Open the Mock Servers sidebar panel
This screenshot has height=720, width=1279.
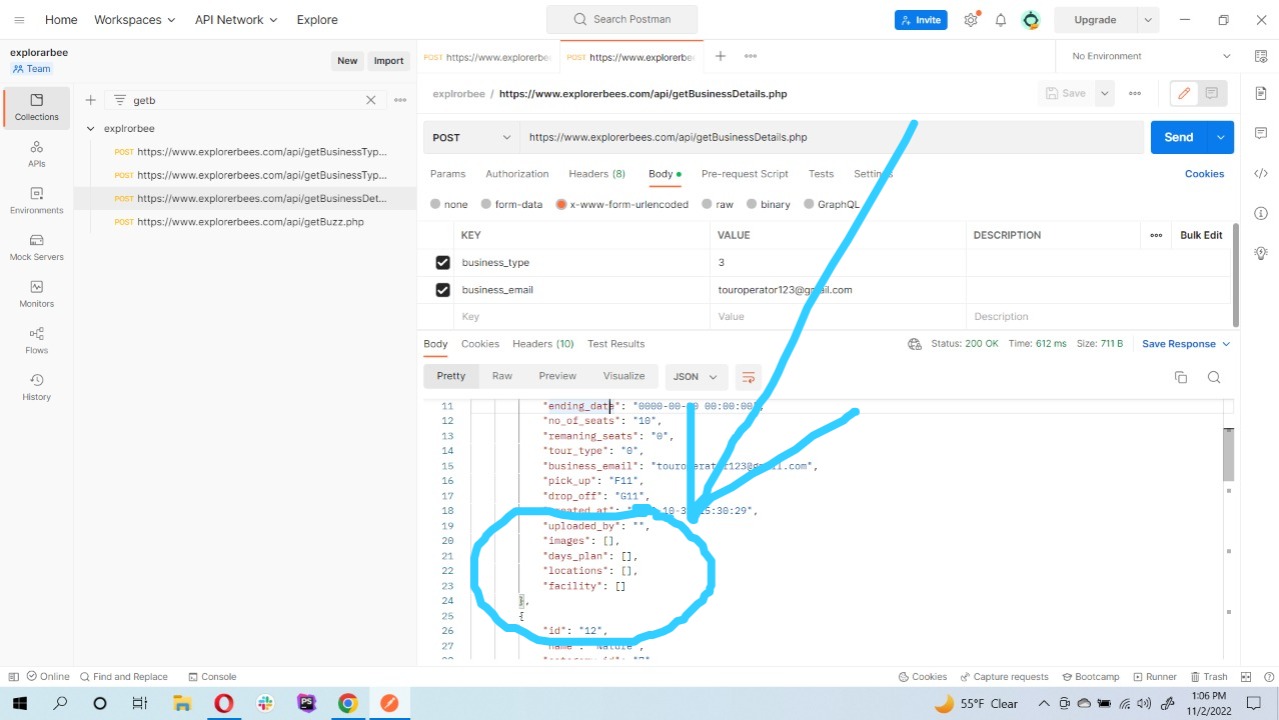pos(37,248)
